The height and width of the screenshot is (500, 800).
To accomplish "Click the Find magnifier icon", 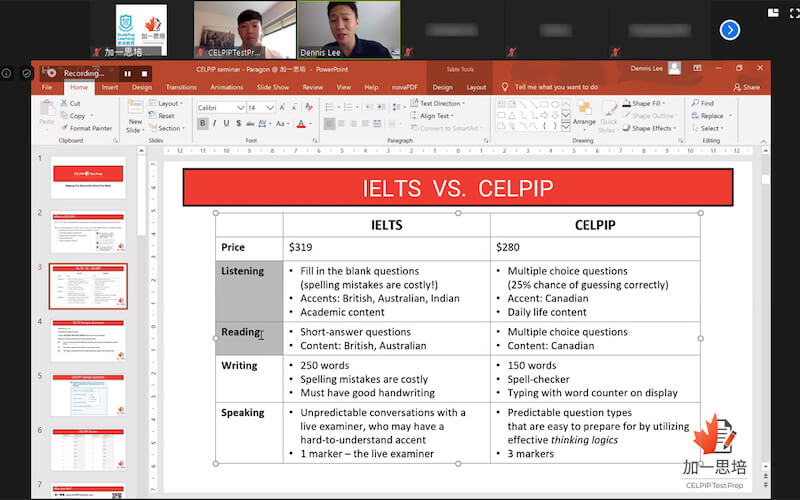I will [x=694, y=103].
